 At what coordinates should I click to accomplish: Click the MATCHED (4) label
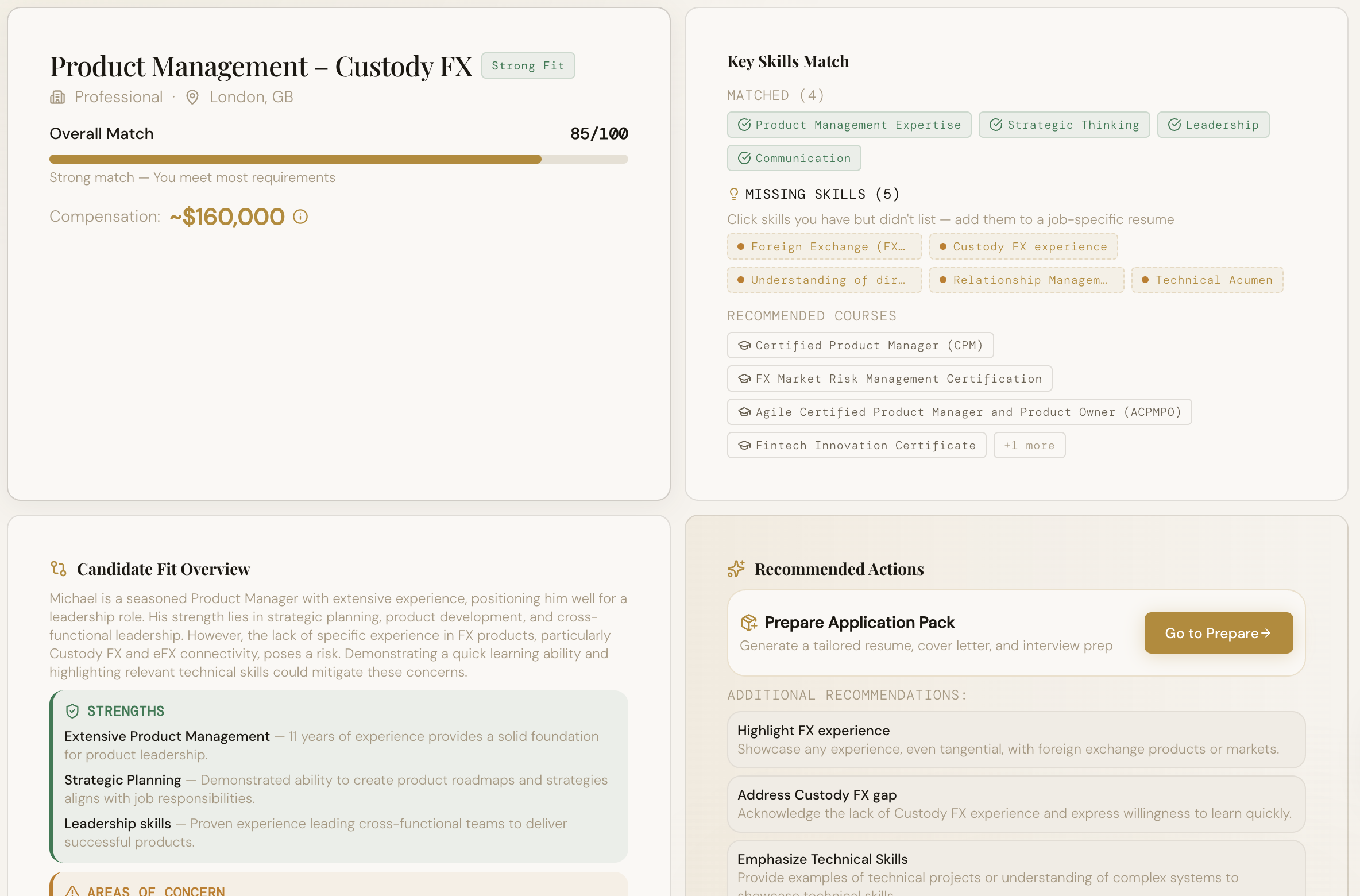pos(775,95)
